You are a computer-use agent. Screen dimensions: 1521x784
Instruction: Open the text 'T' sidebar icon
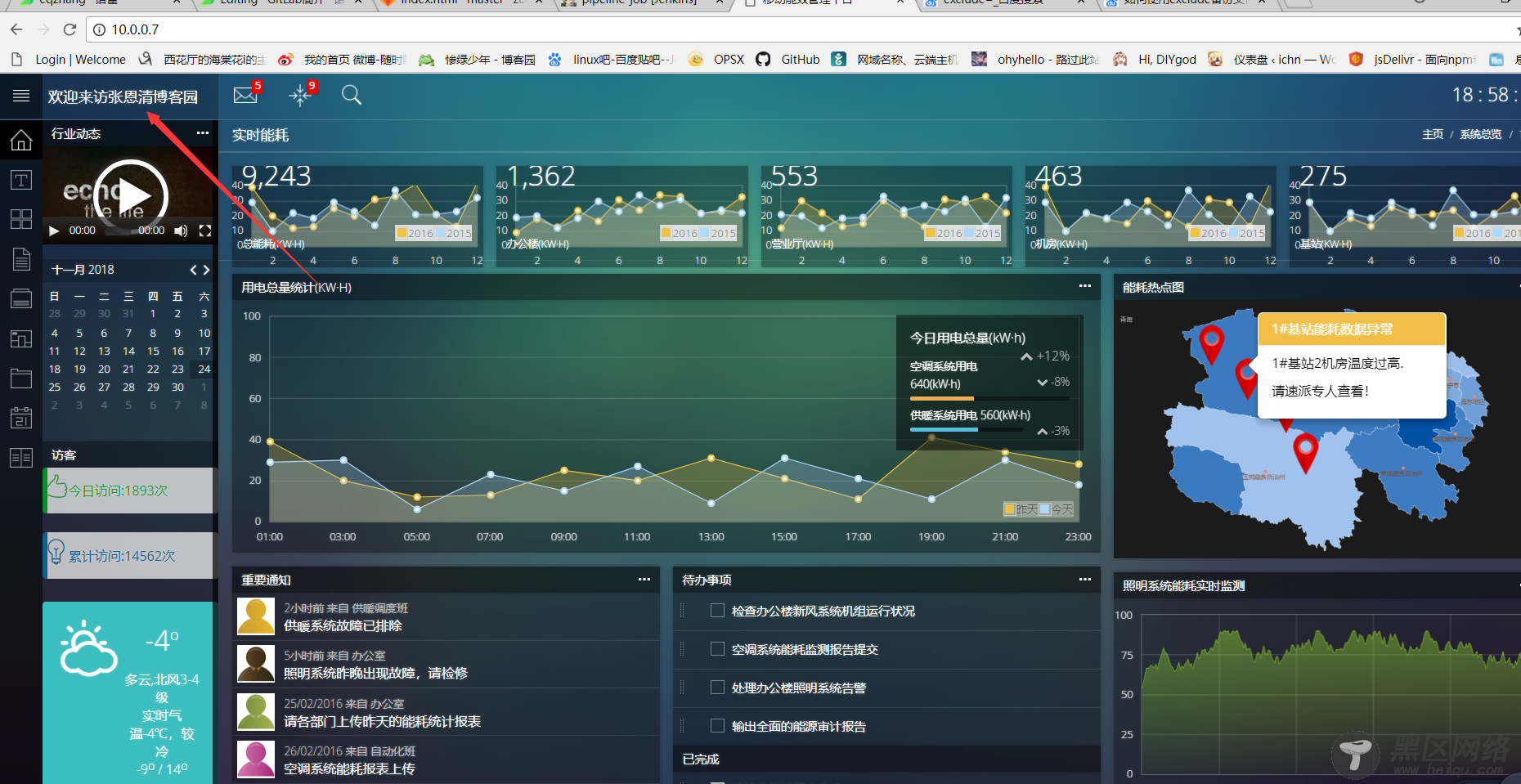pyautogui.click(x=21, y=180)
